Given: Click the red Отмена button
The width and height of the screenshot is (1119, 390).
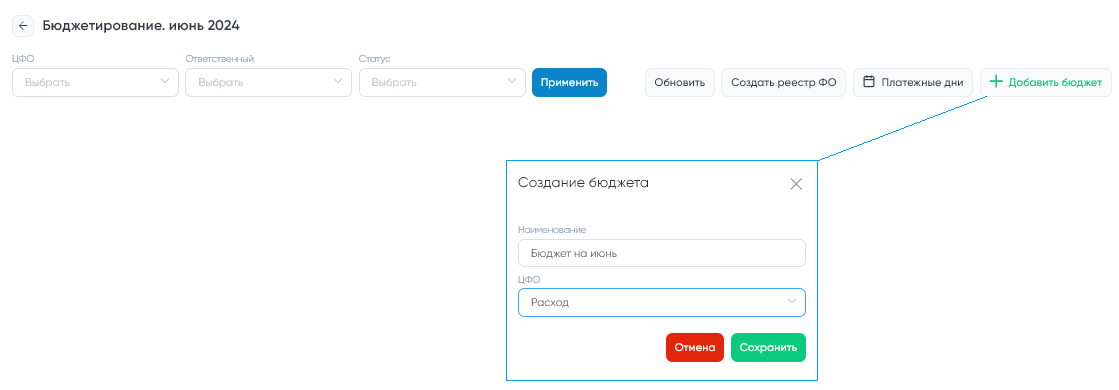Looking at the screenshot, I should [x=694, y=348].
